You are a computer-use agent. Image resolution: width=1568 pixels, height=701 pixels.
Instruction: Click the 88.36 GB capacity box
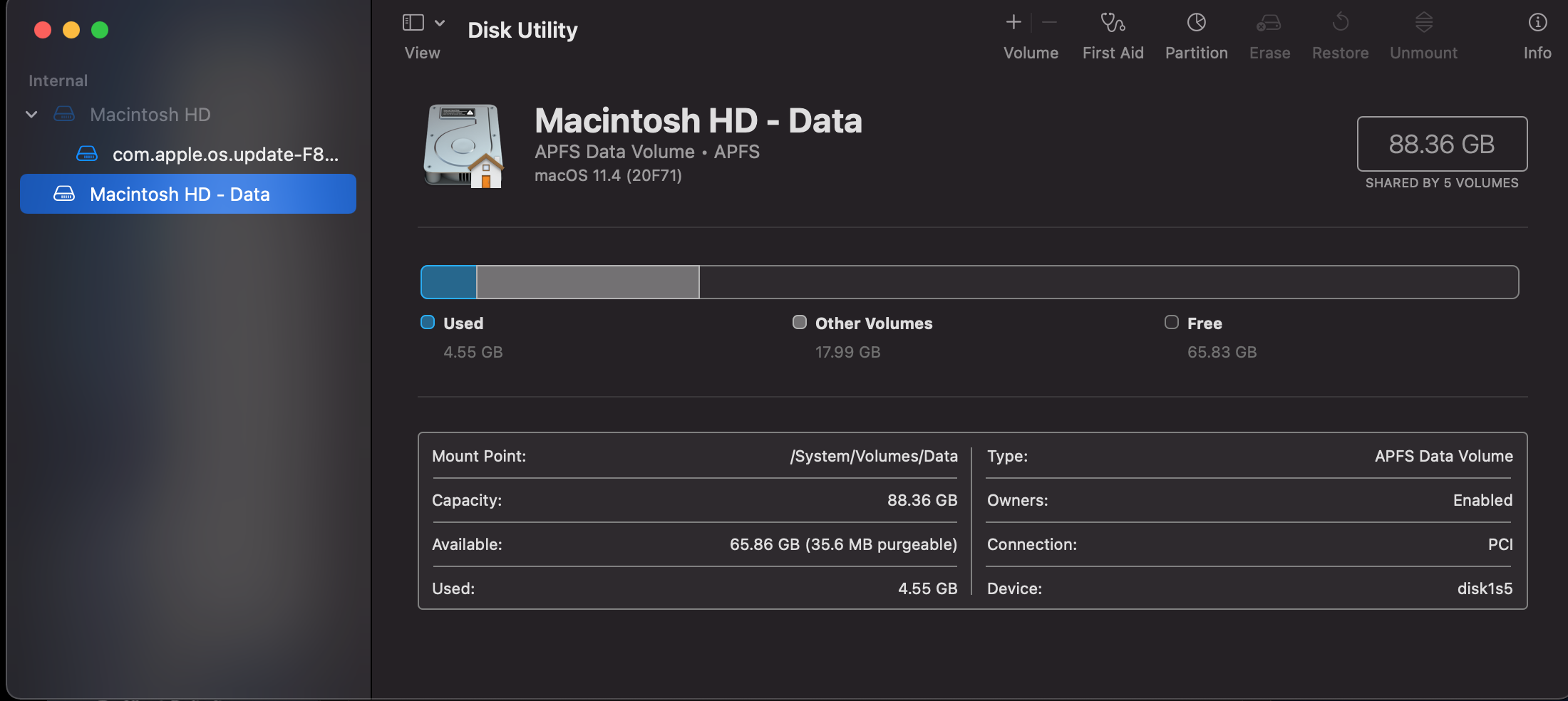[x=1441, y=144]
